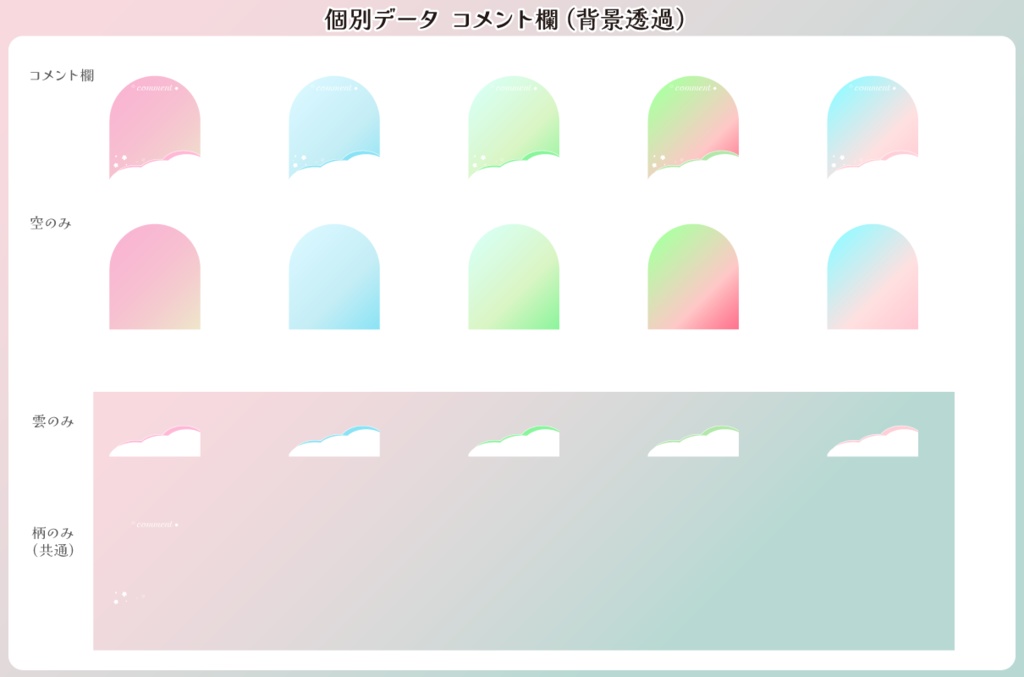The image size is (1024, 677).
Task: Click the small white dot decorations pattern
Action: tap(122, 597)
